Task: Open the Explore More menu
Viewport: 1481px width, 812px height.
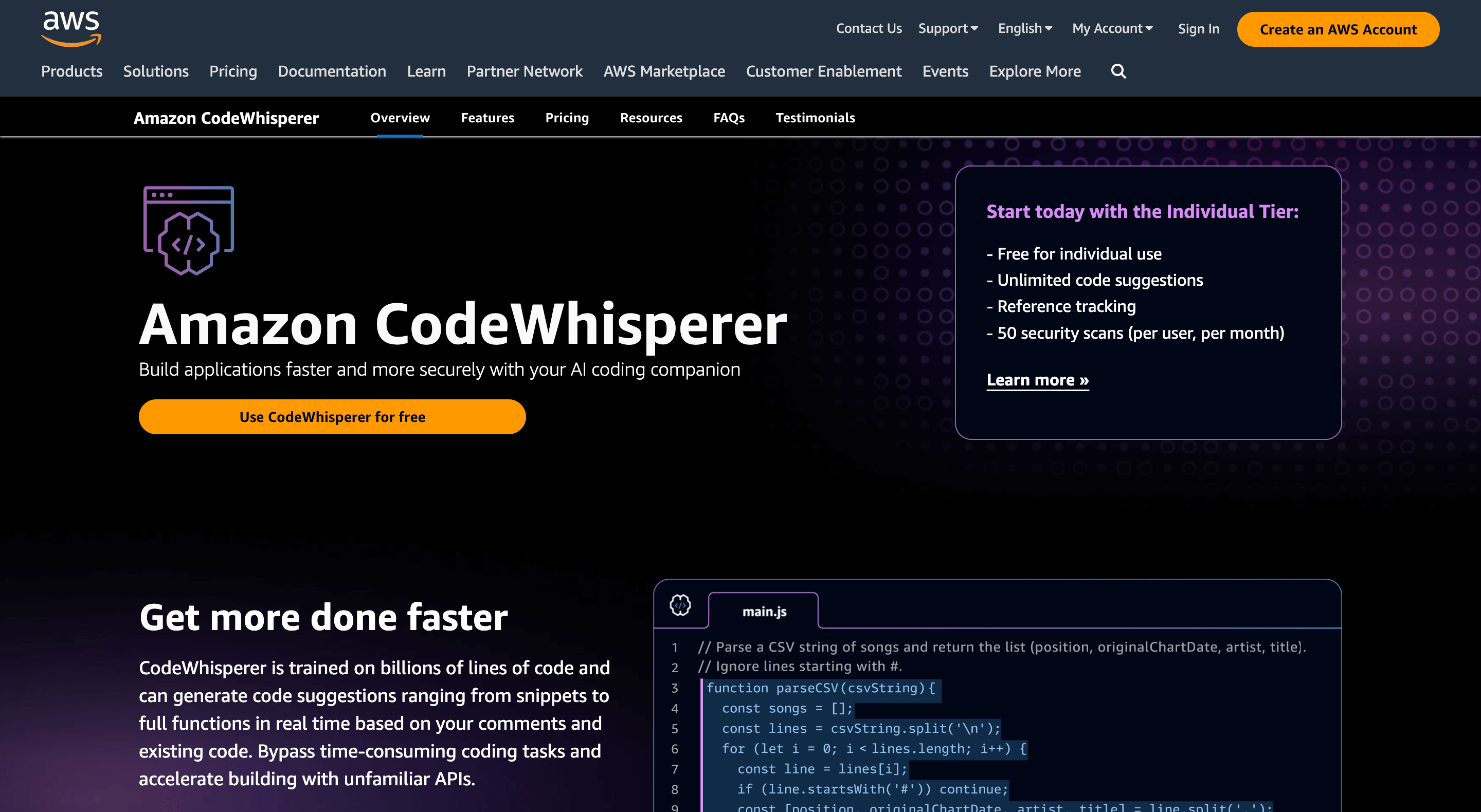Action: click(1035, 71)
